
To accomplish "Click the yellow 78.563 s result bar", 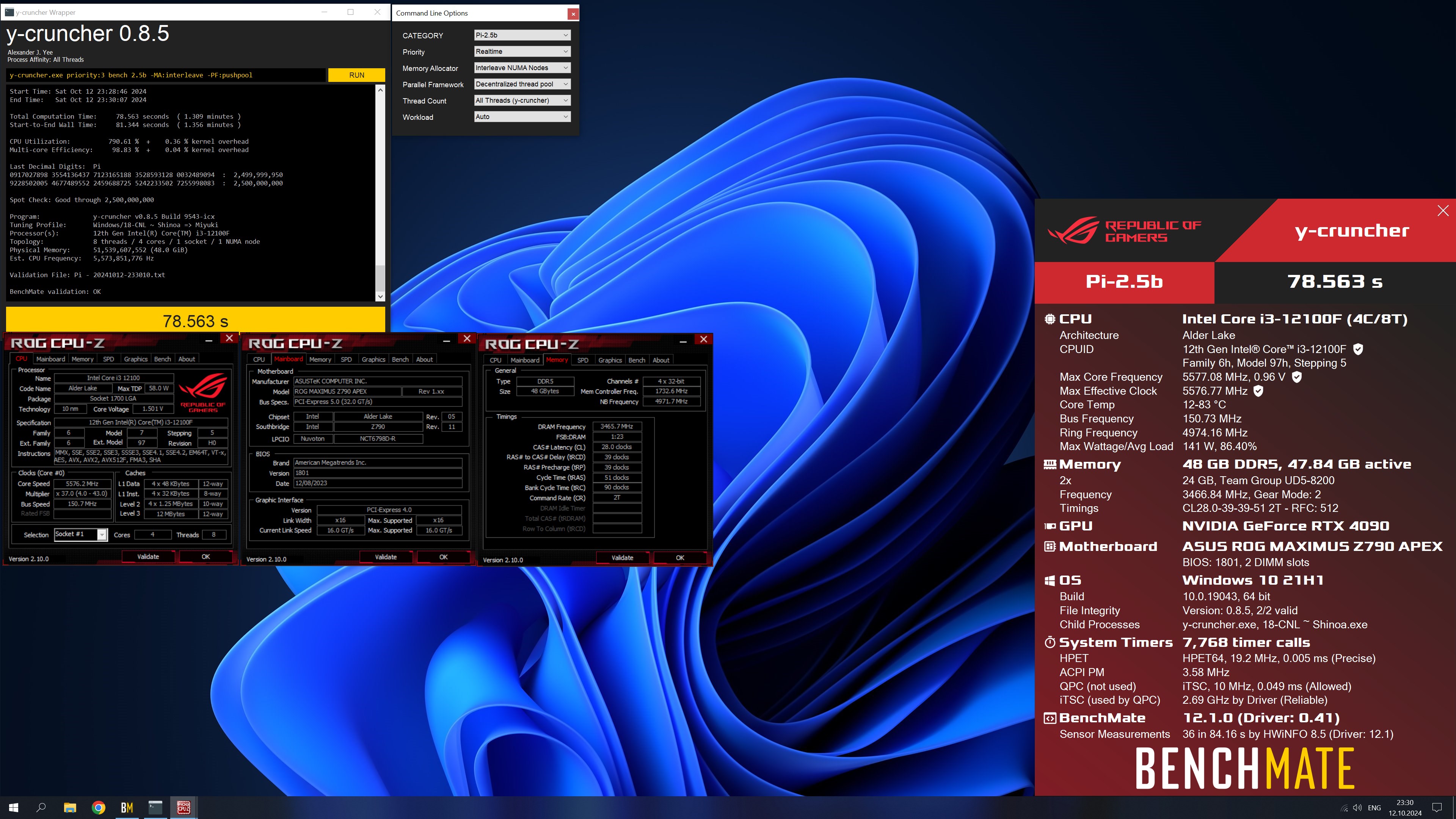I will pos(196,320).
